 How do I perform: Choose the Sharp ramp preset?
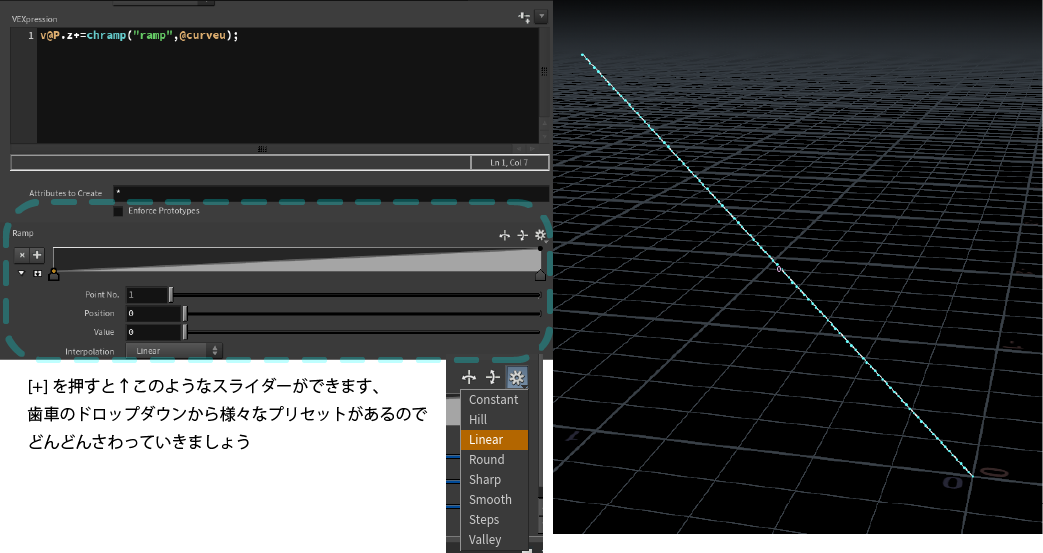(494, 480)
